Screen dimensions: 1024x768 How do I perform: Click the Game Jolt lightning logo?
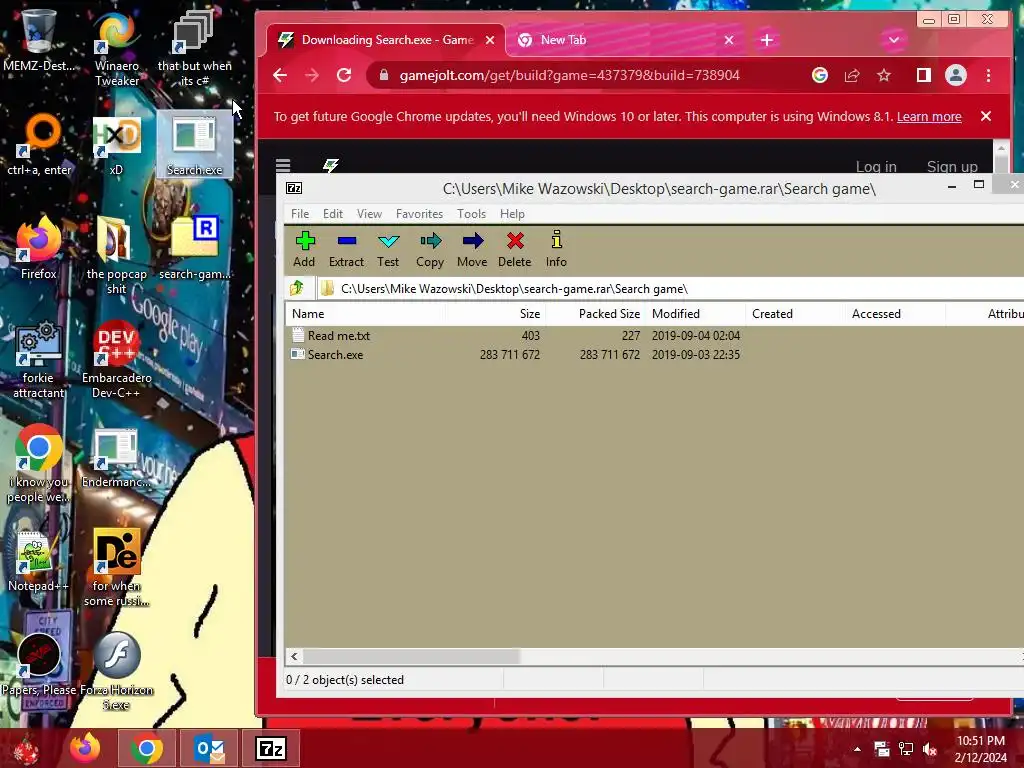tap(331, 165)
